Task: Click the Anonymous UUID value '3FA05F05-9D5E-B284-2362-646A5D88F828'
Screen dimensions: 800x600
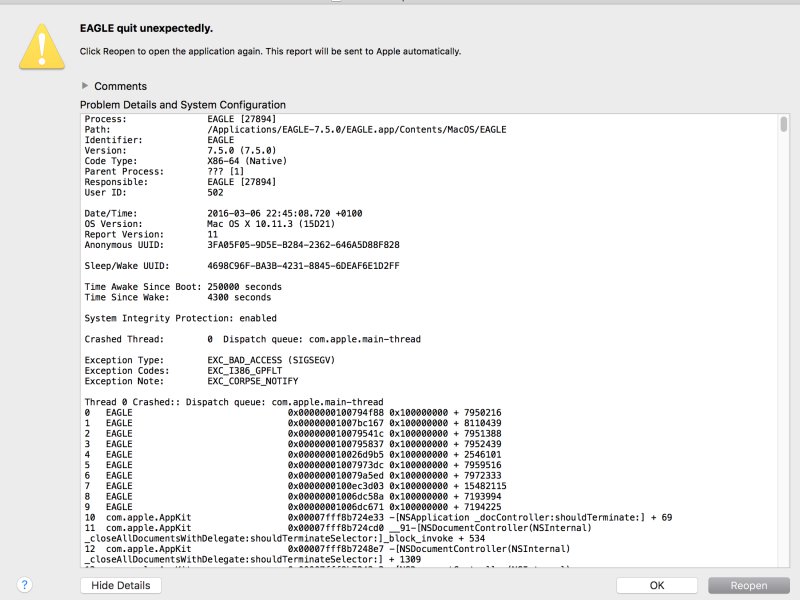Action: click(303, 245)
